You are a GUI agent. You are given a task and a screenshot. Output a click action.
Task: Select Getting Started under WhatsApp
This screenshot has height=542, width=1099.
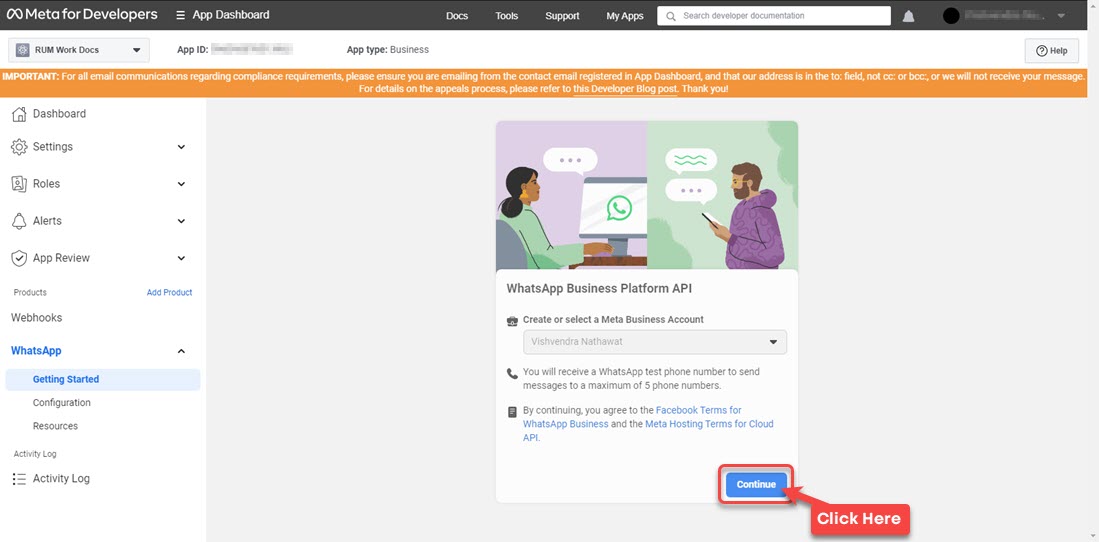[x=102, y=379]
